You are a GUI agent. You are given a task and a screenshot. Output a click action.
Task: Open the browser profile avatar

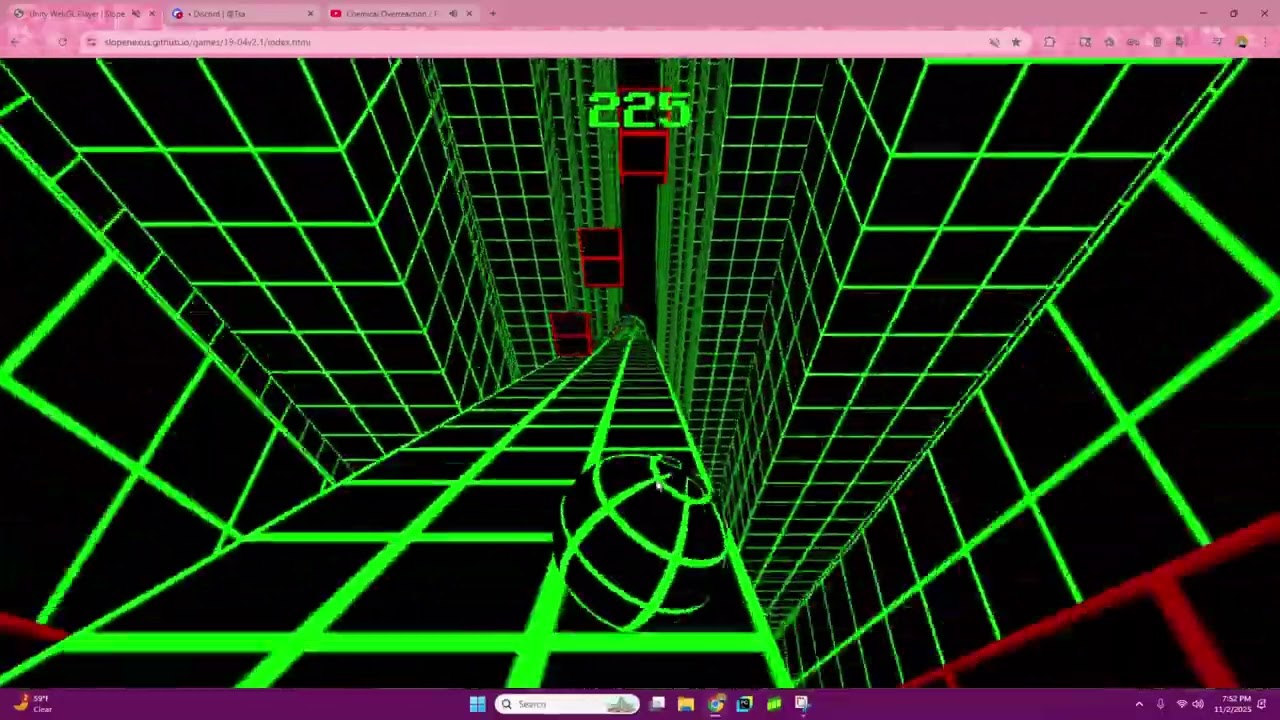1242,42
